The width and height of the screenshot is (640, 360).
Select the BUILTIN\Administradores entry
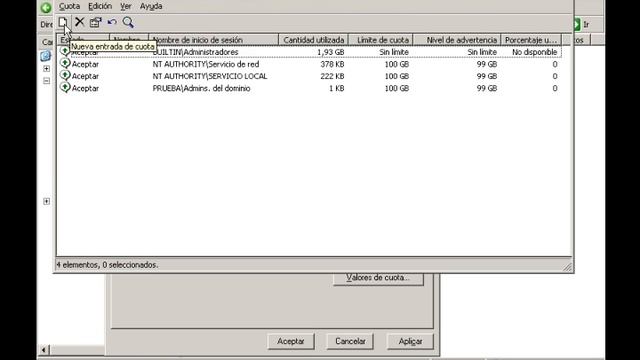click(x=196, y=52)
